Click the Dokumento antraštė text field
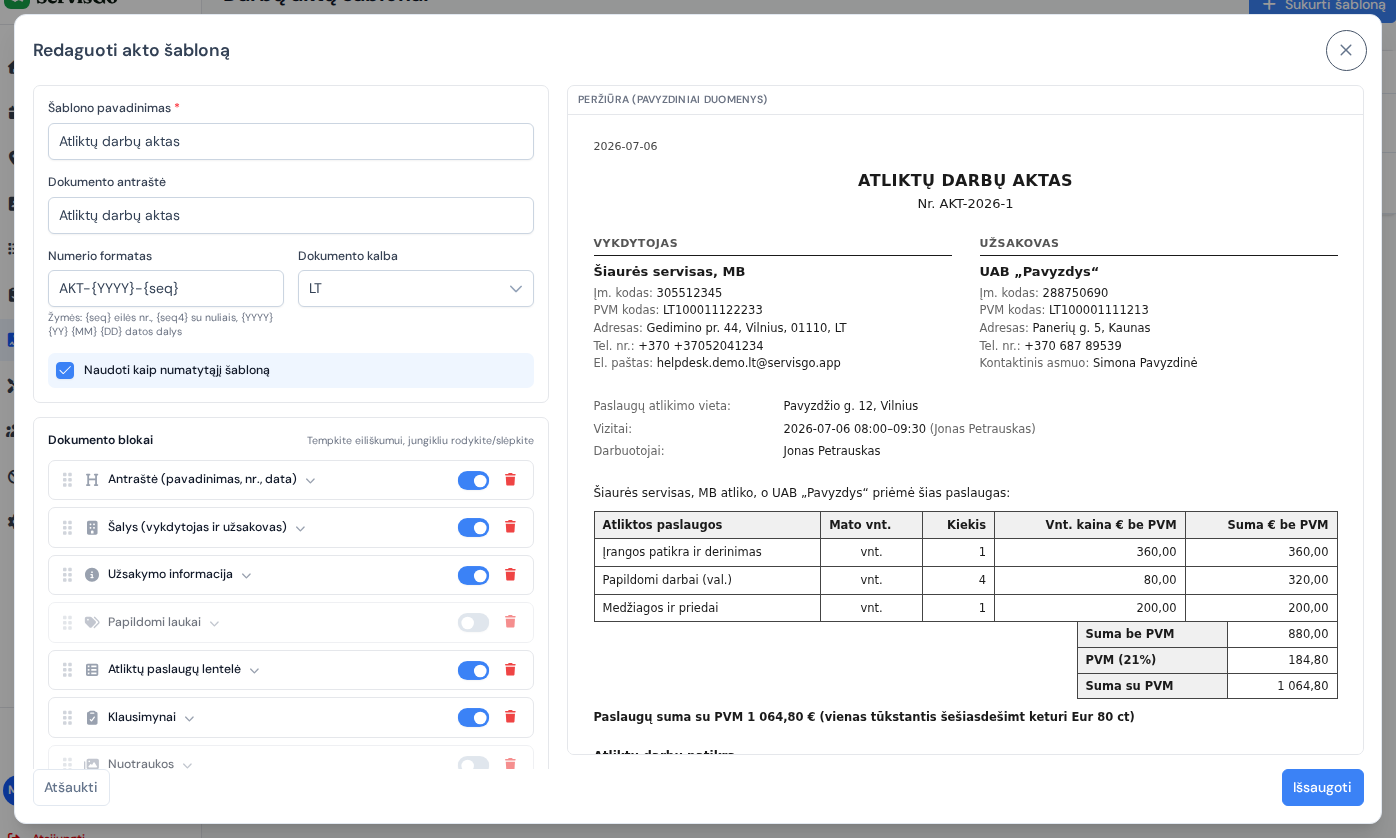The image size is (1396, 838). click(291, 215)
